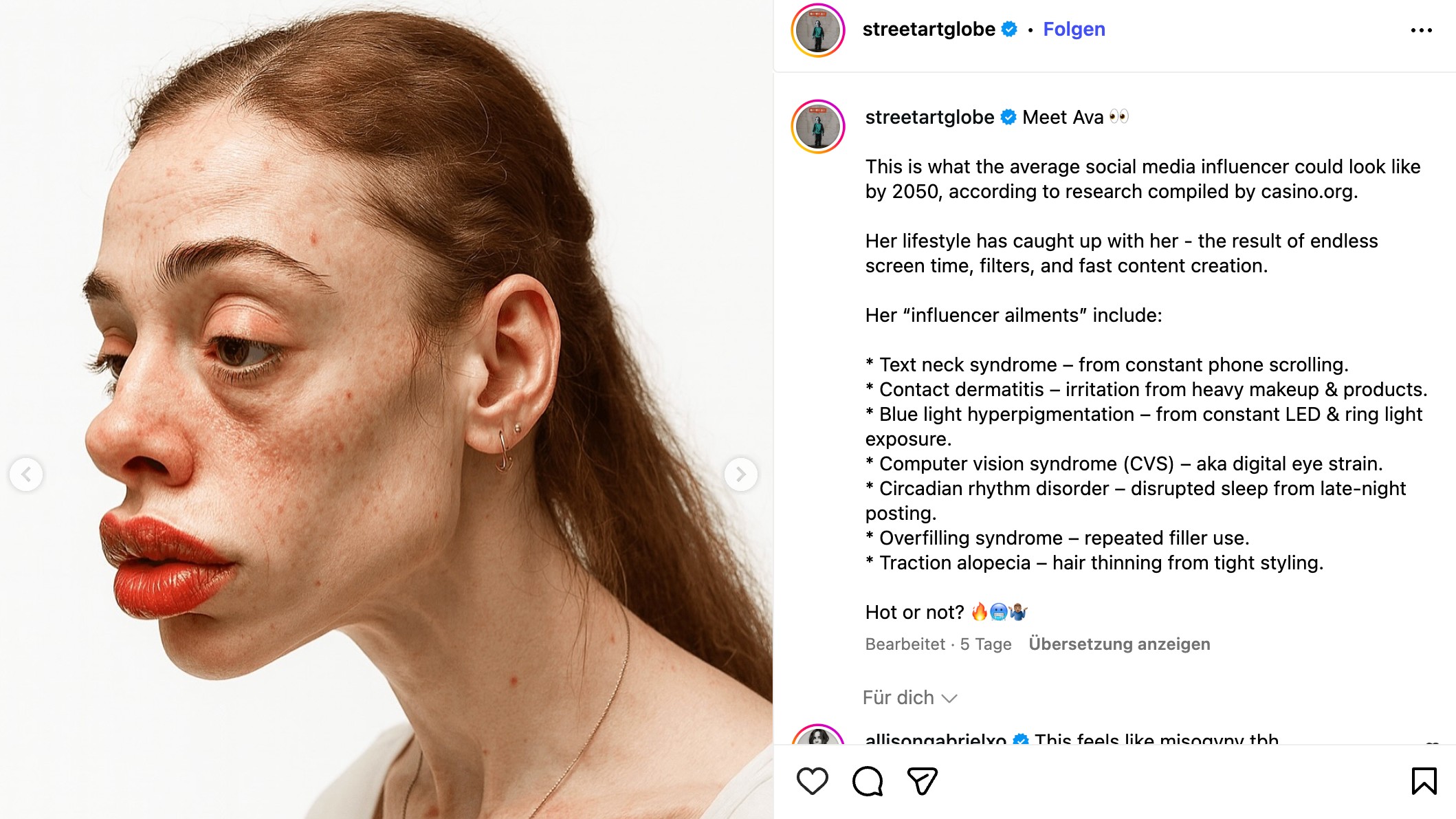Open commenter allisongabrielxo's profile
Image resolution: width=1456 pixels, height=819 pixels.
[x=935, y=739]
